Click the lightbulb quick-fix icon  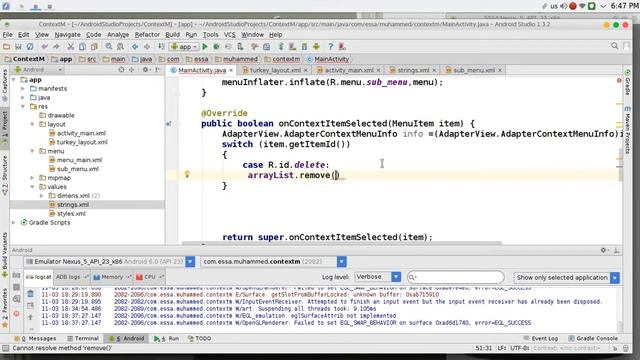coord(187,174)
